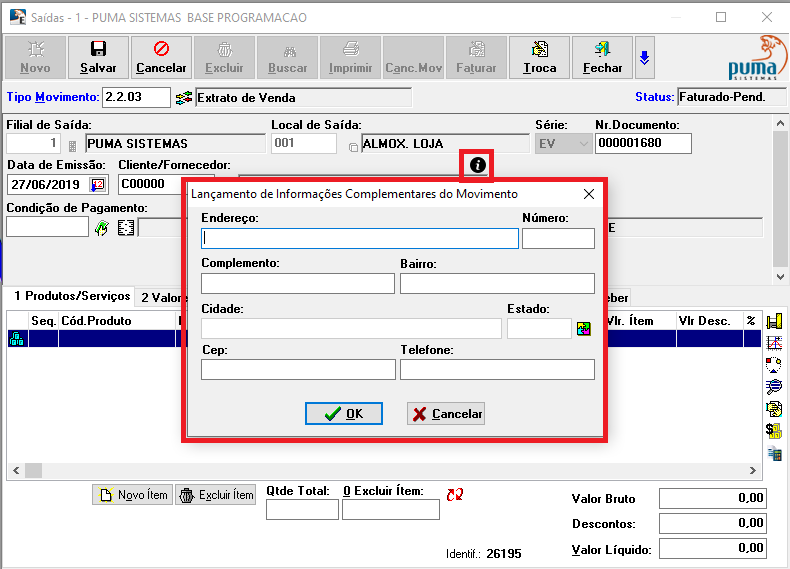
Task: Close the Informações Complementares dialog
Action: 588,194
